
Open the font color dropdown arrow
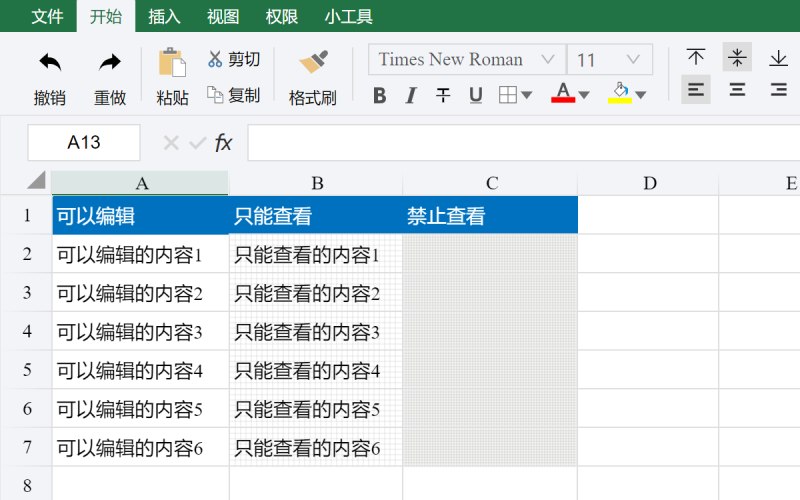584,95
